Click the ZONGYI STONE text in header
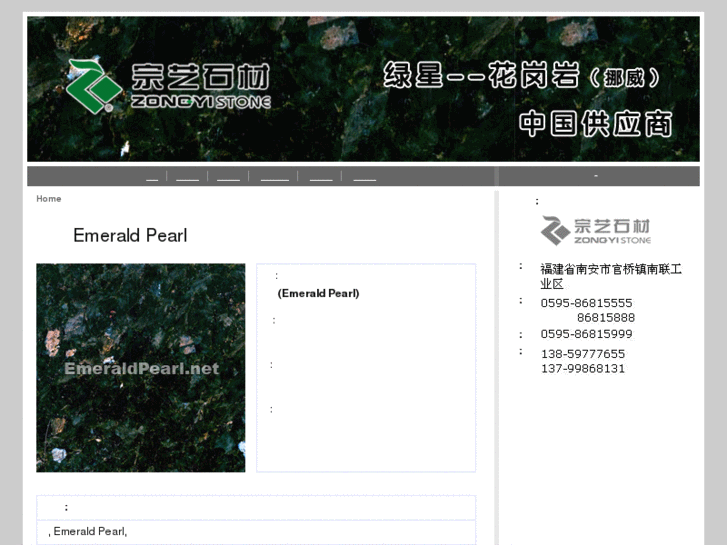The image size is (727, 545). [x=201, y=102]
